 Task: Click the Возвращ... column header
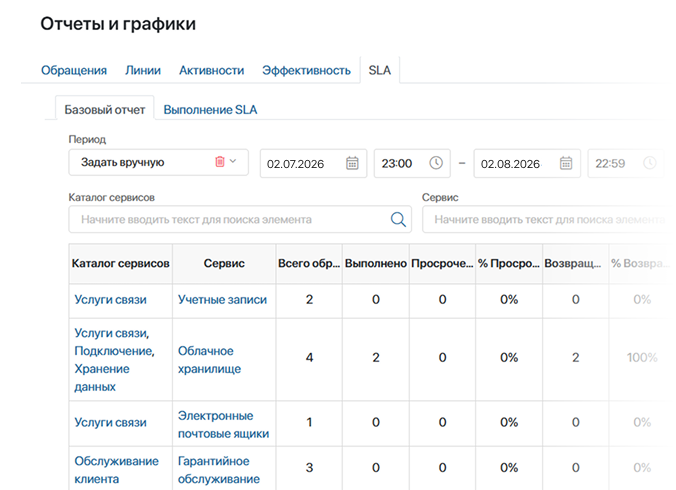coord(575,263)
